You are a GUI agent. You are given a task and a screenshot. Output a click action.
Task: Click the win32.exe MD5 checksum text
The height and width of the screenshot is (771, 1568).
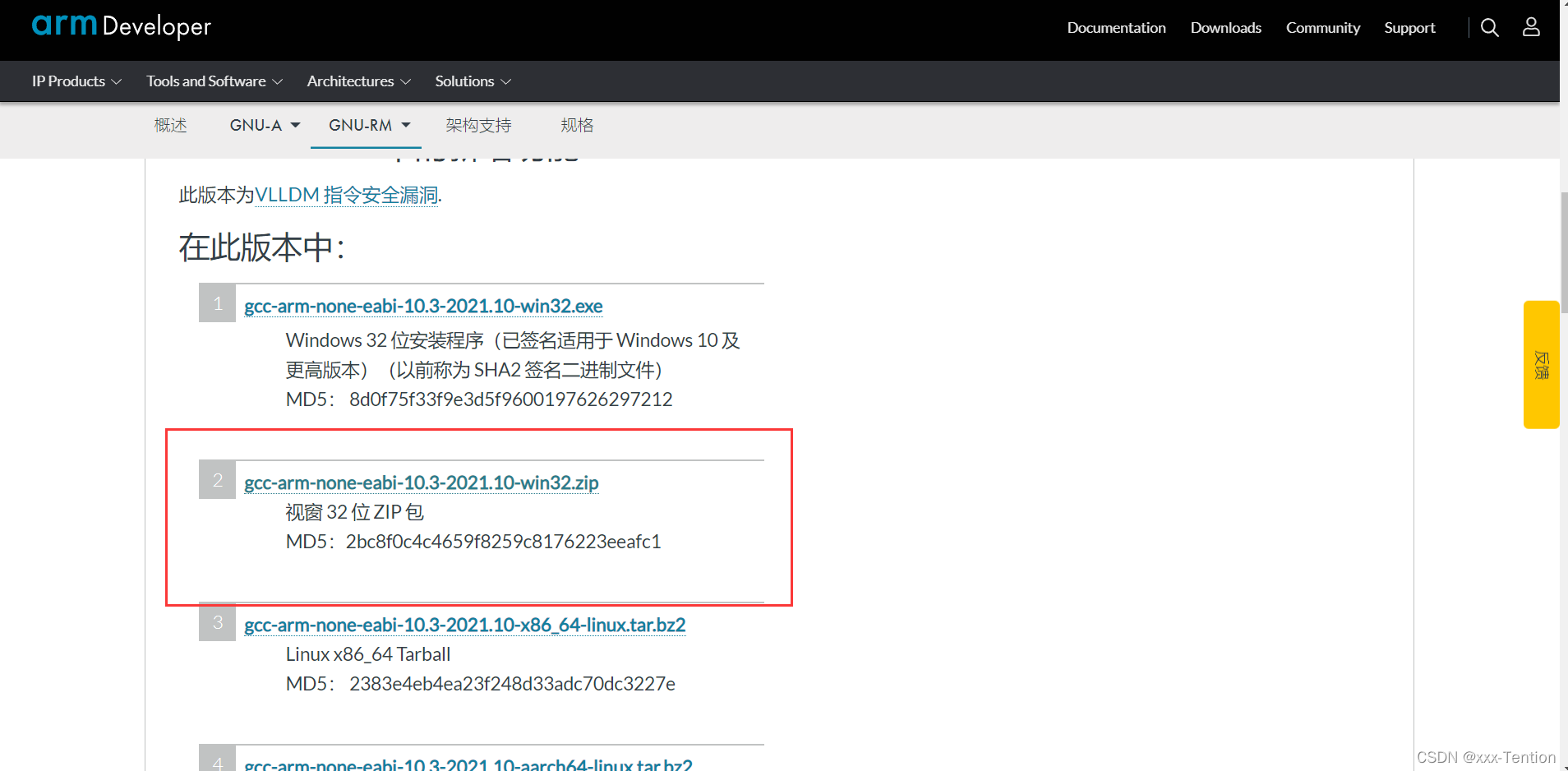tap(479, 399)
